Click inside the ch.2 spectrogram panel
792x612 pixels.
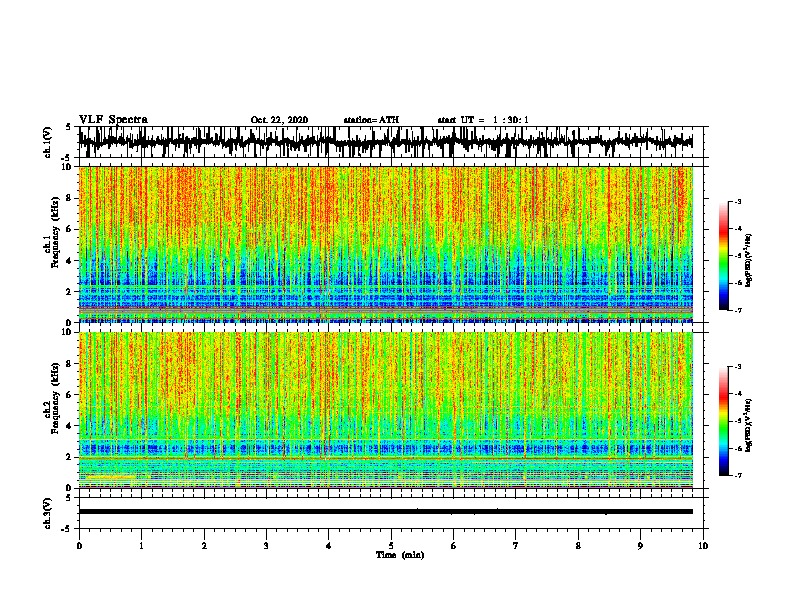(x=385, y=410)
